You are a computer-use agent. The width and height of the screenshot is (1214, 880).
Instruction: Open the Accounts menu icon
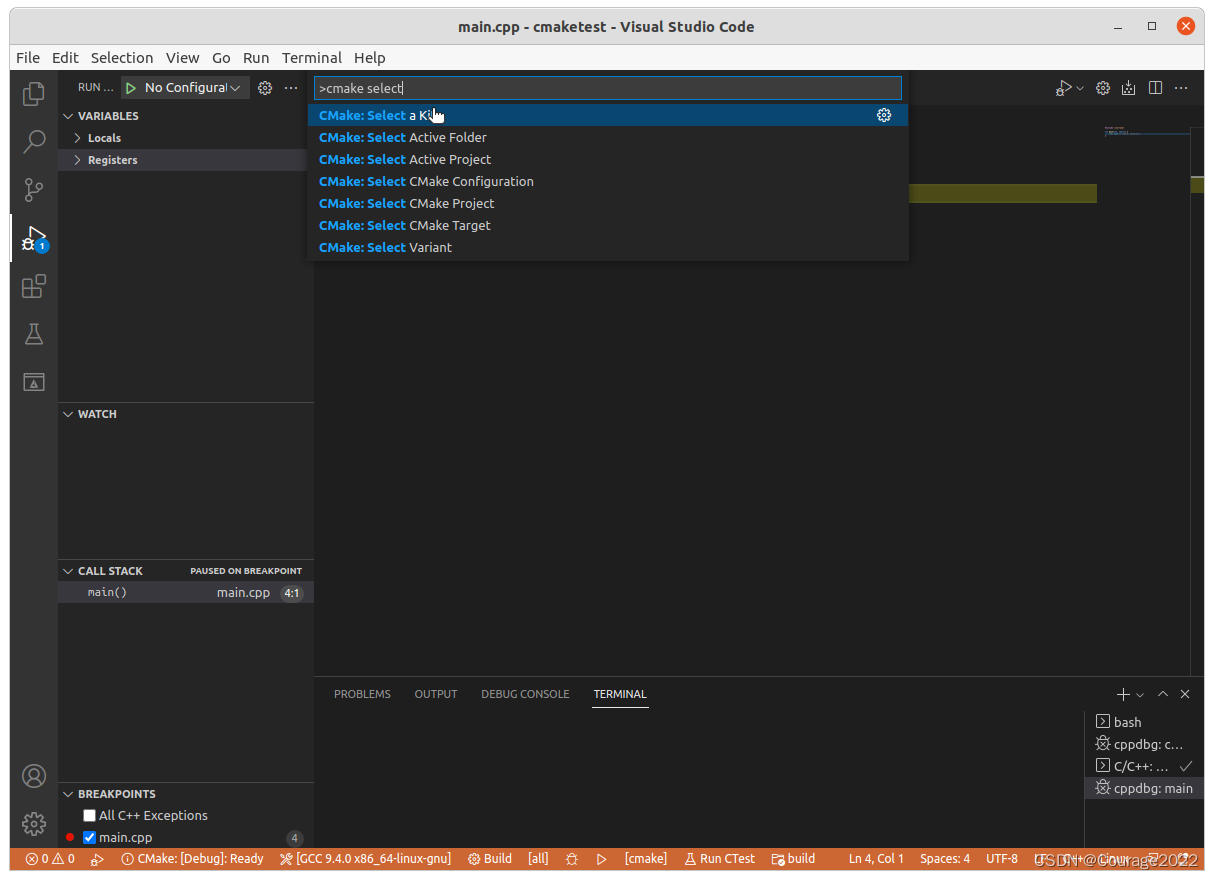(34, 776)
